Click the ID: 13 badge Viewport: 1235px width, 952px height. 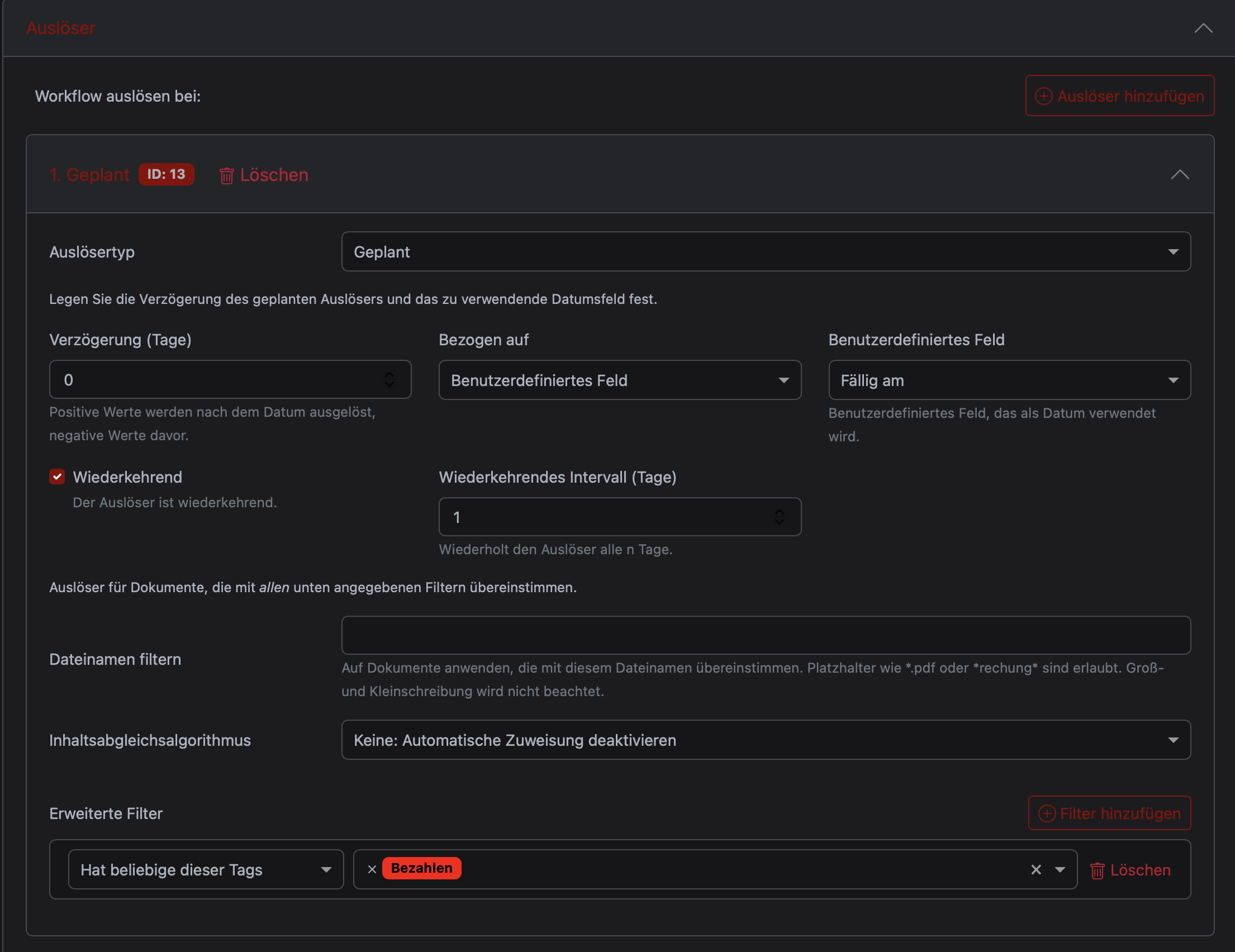pyautogui.click(x=167, y=174)
